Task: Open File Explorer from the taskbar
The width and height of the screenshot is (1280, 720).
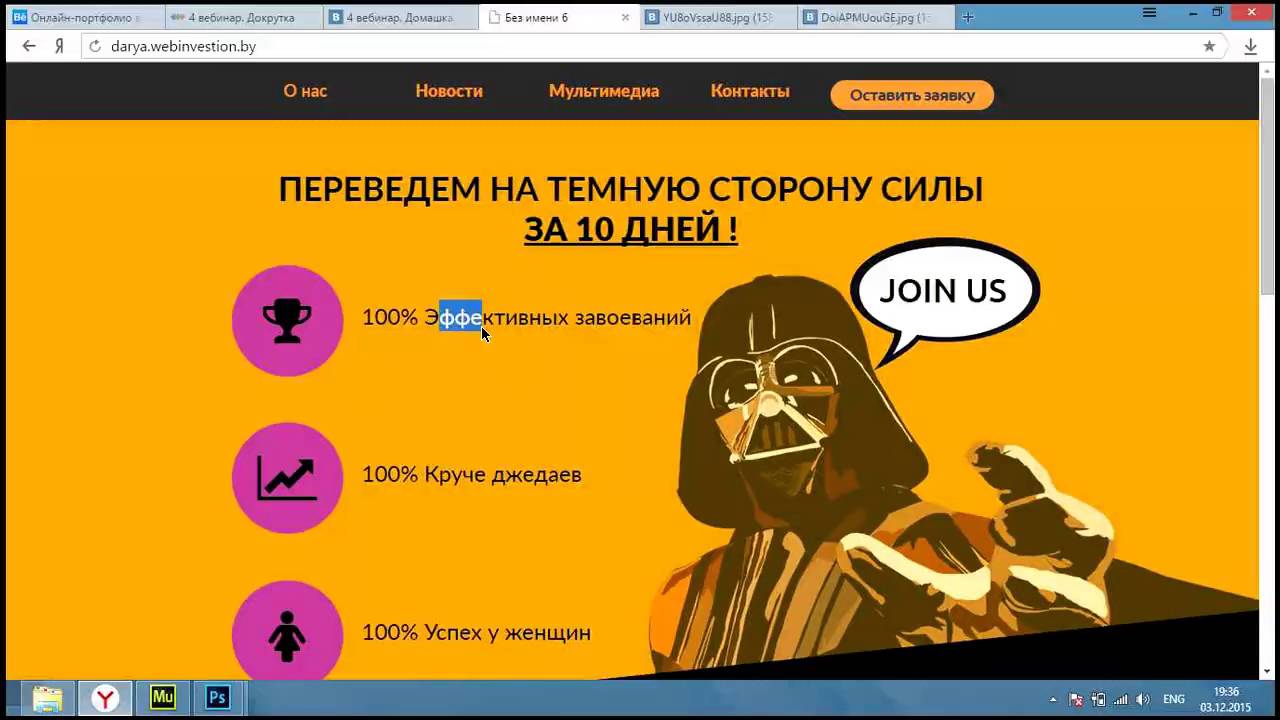Action: coord(47,697)
